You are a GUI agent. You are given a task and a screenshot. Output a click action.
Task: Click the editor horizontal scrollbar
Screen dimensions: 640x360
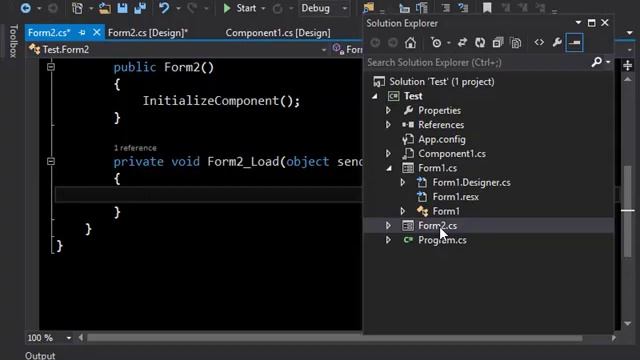(334, 338)
